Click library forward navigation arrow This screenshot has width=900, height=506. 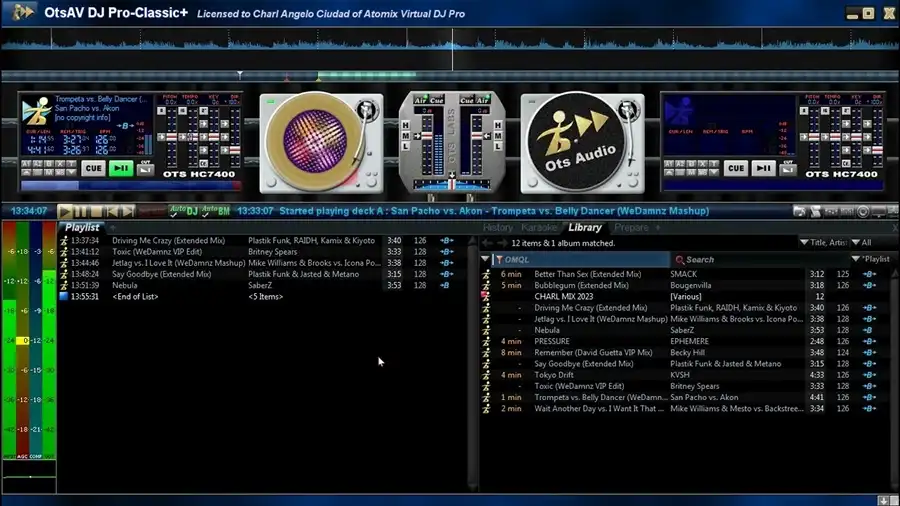pos(502,243)
